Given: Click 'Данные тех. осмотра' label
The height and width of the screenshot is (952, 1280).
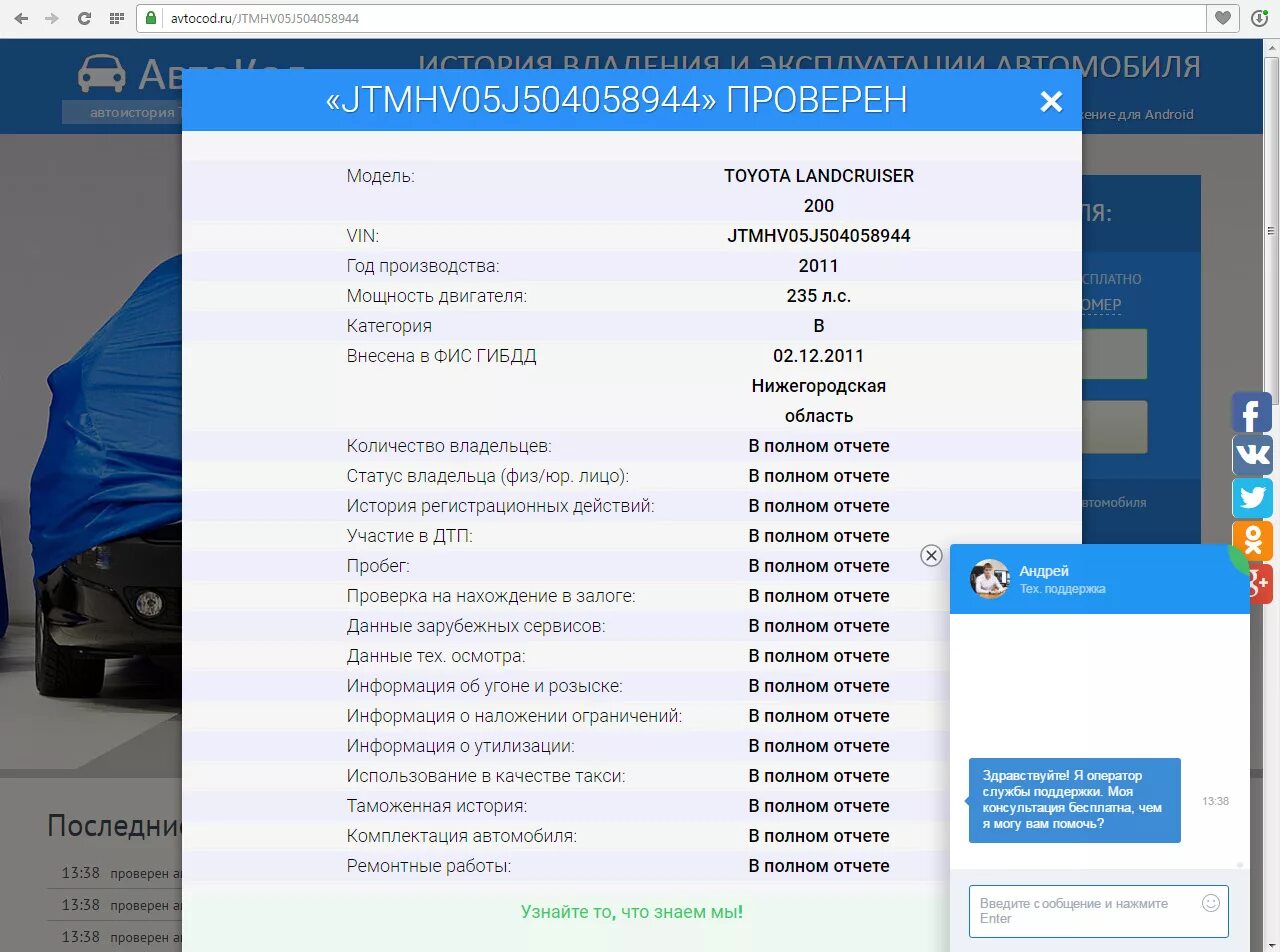Looking at the screenshot, I should coord(436,656).
